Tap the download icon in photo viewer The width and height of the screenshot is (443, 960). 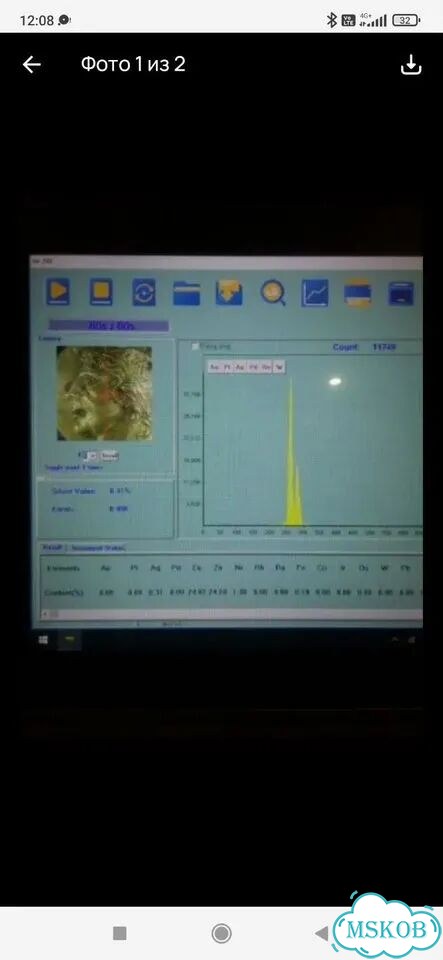tap(411, 64)
